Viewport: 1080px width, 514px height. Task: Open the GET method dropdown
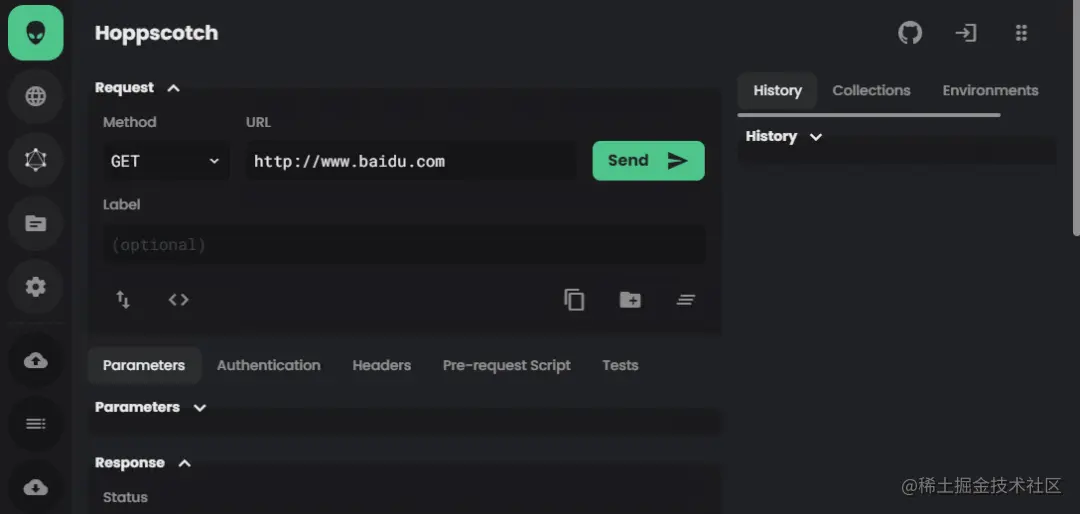coord(166,161)
